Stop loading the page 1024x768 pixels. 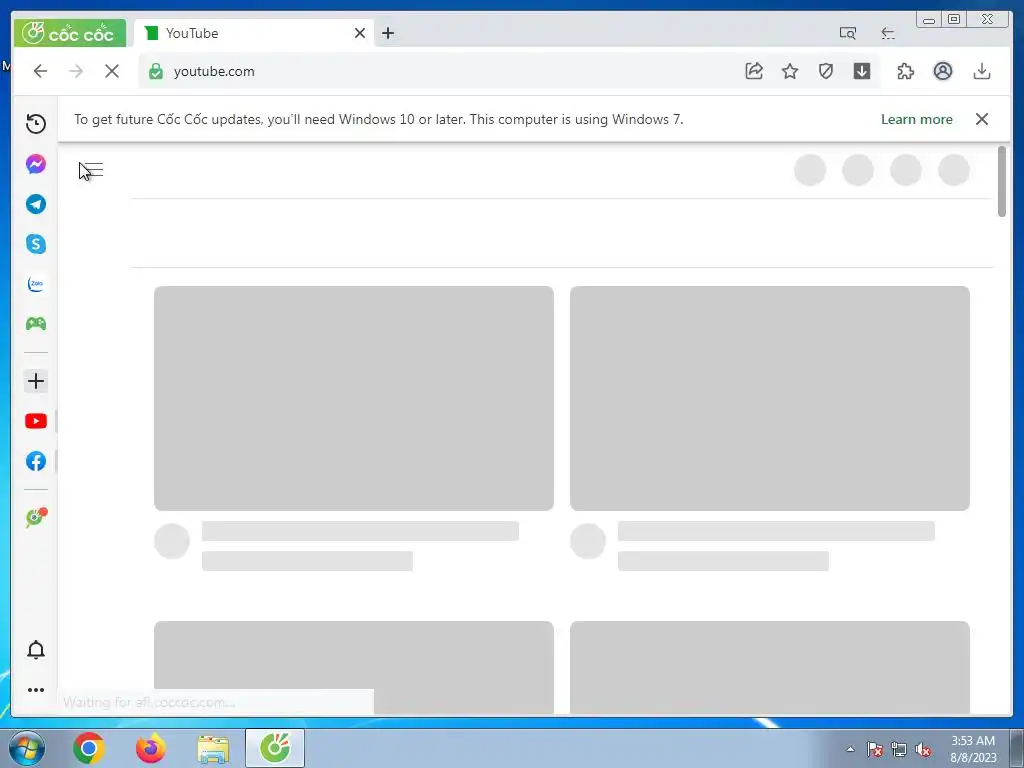112,71
